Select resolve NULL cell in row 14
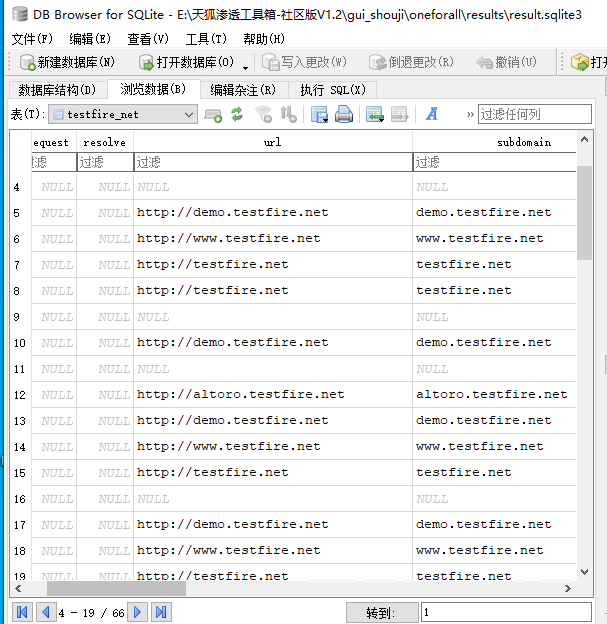 (x=105, y=447)
